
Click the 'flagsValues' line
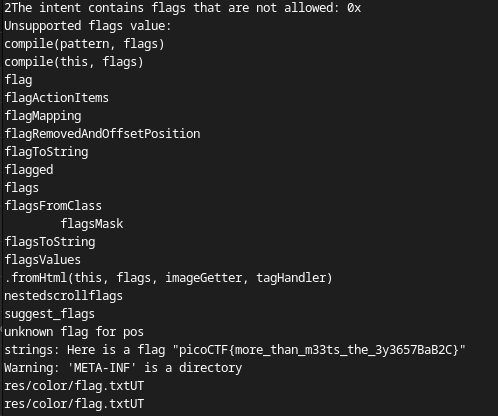pos(43,260)
